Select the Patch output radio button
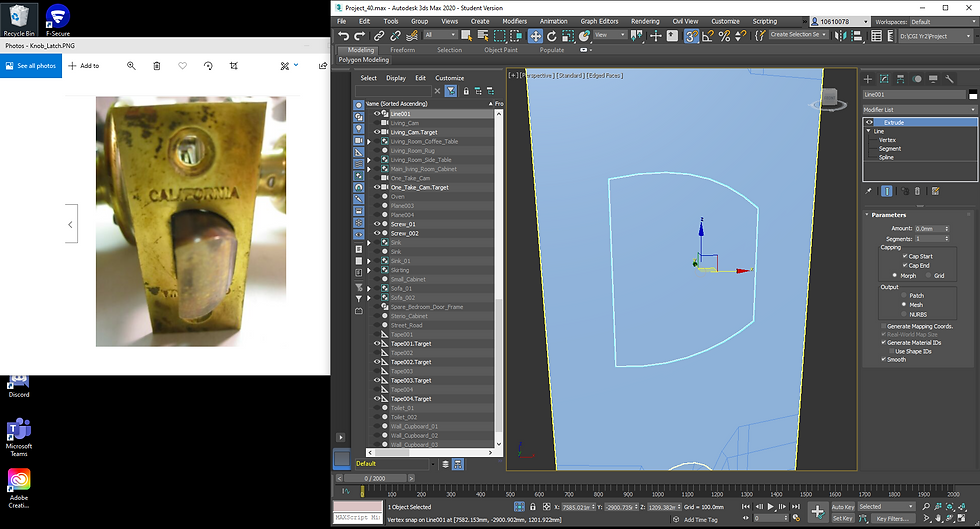Screen dimensions: 980x529 (903, 295)
